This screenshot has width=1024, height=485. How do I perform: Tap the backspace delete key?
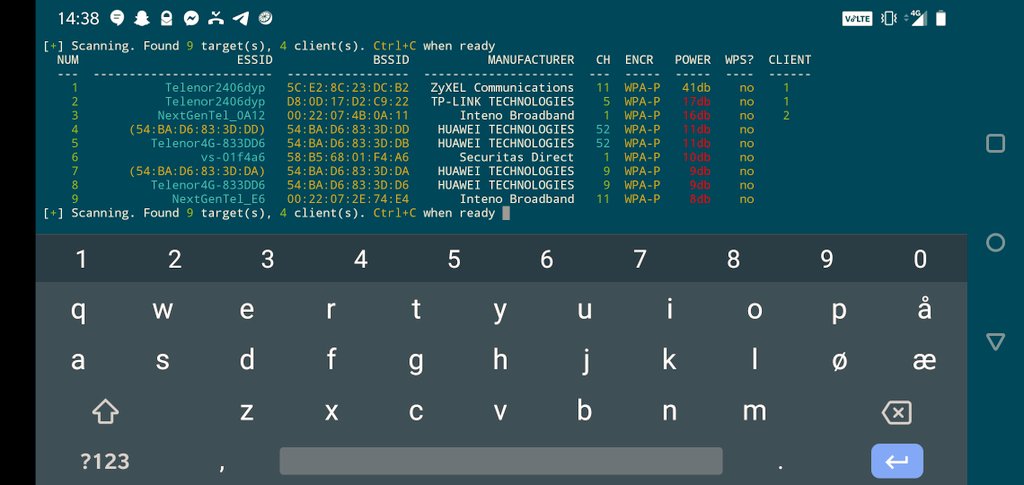[x=896, y=413]
